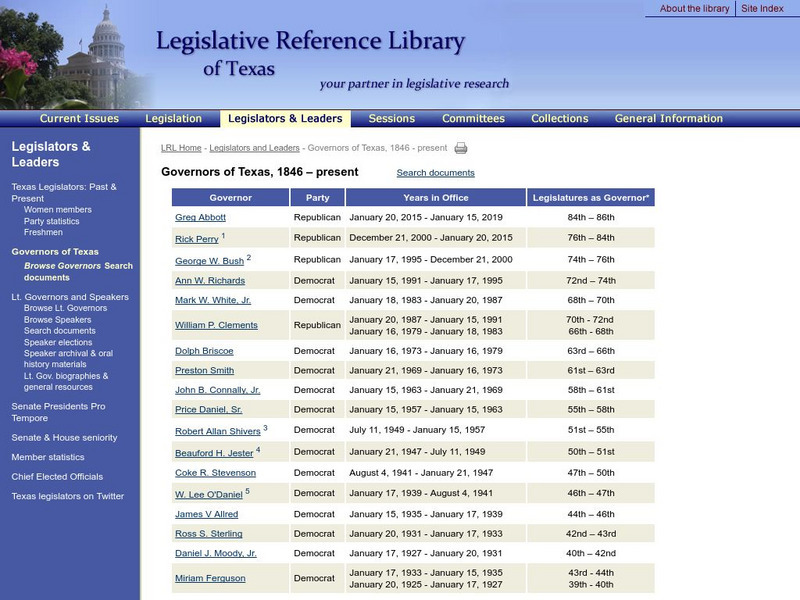Open Speaker archival & oral history materials
800x600 pixels.
pyautogui.click(x=68, y=359)
